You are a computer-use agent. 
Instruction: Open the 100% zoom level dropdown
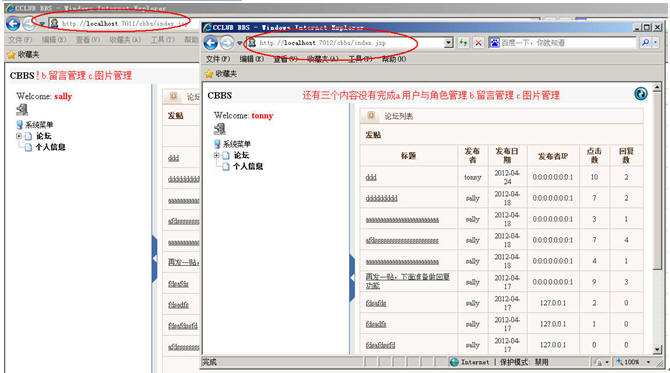tap(649, 362)
